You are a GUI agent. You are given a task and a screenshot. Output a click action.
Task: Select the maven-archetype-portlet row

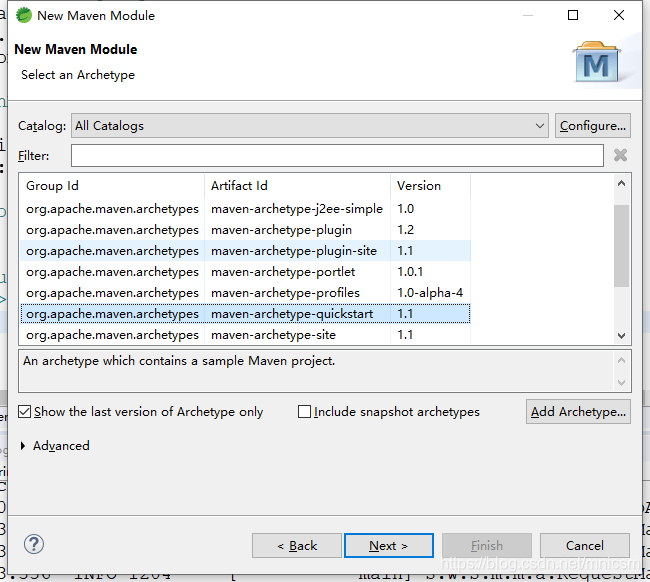(x=245, y=272)
